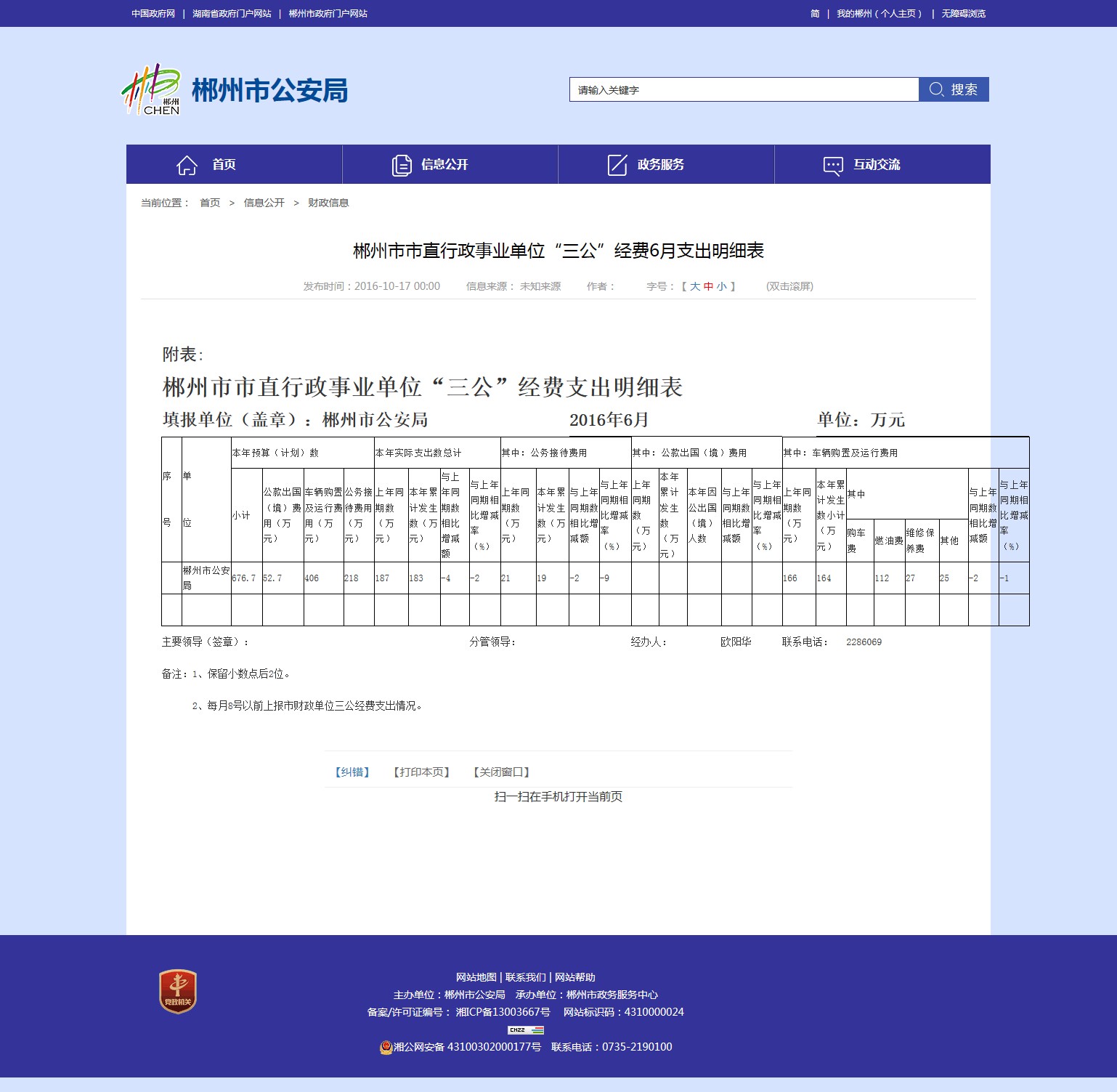Set font size to 小
The image size is (1117, 1092).
tap(721, 286)
